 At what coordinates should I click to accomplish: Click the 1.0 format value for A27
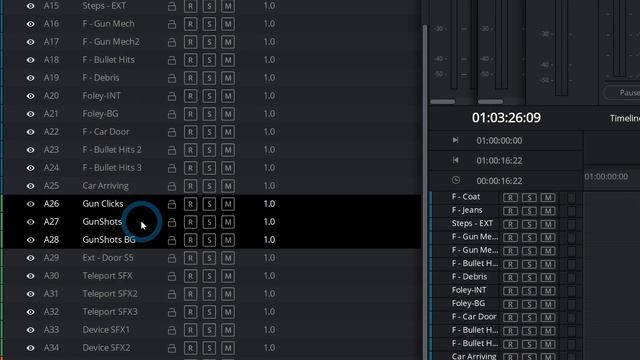click(269, 222)
